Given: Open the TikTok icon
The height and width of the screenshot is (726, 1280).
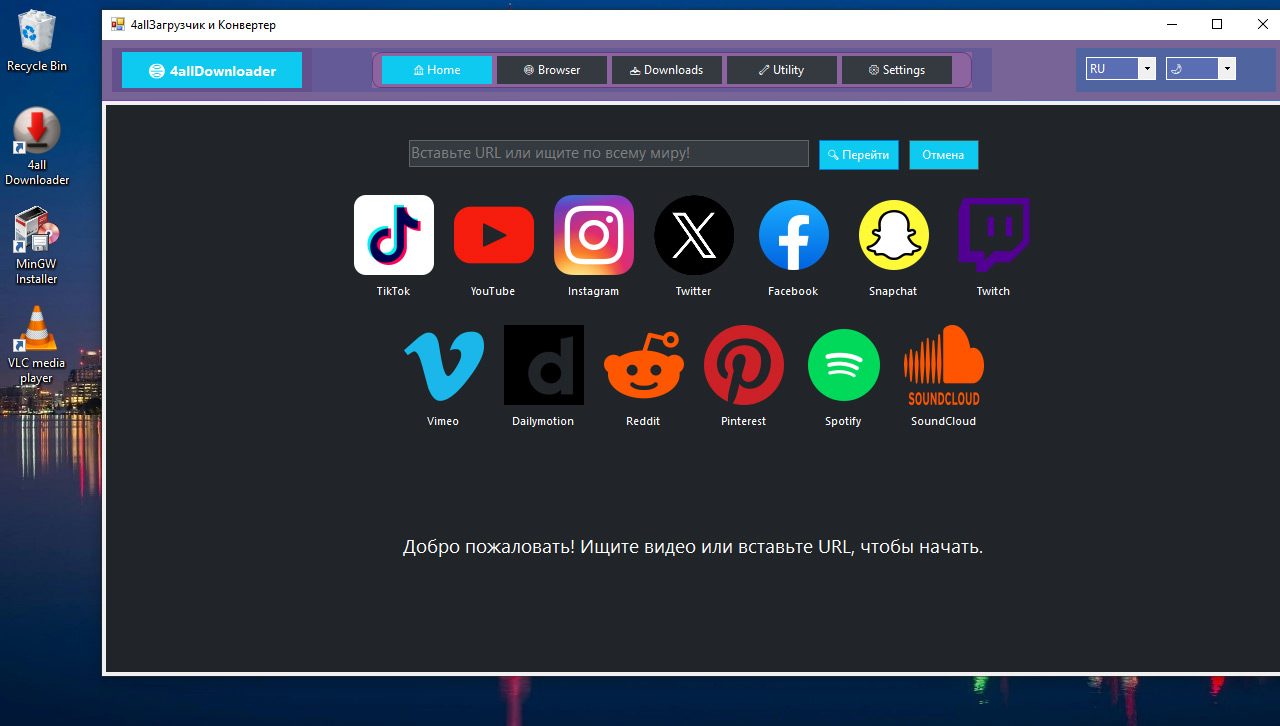Looking at the screenshot, I should (x=394, y=235).
